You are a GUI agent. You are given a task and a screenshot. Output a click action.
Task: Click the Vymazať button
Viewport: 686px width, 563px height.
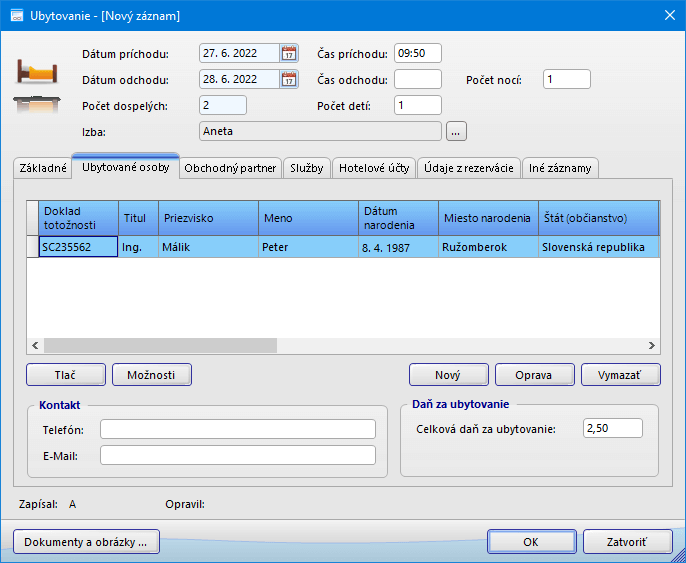point(620,375)
